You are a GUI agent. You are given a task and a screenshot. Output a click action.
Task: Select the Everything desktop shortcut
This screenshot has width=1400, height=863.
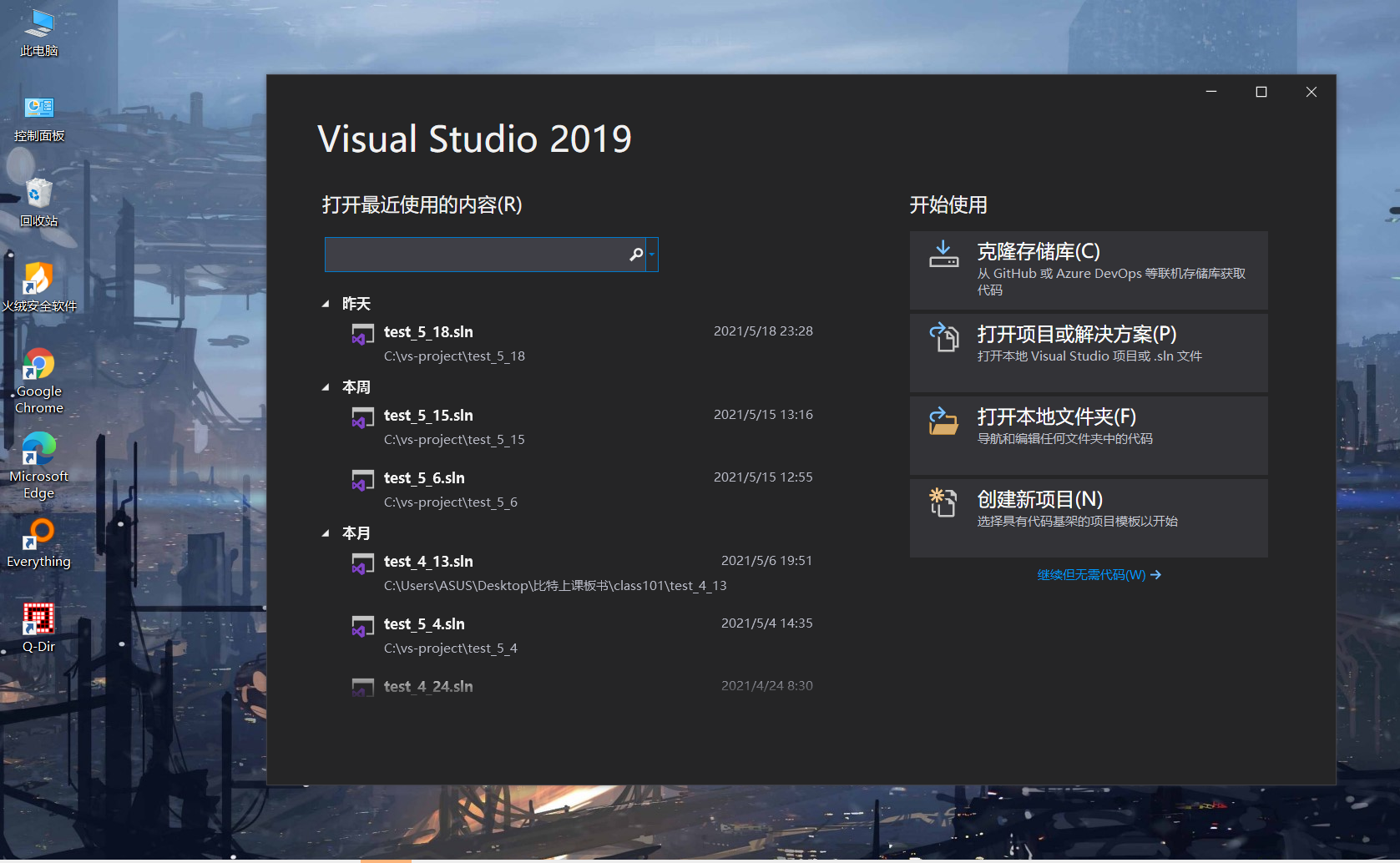pyautogui.click(x=39, y=543)
